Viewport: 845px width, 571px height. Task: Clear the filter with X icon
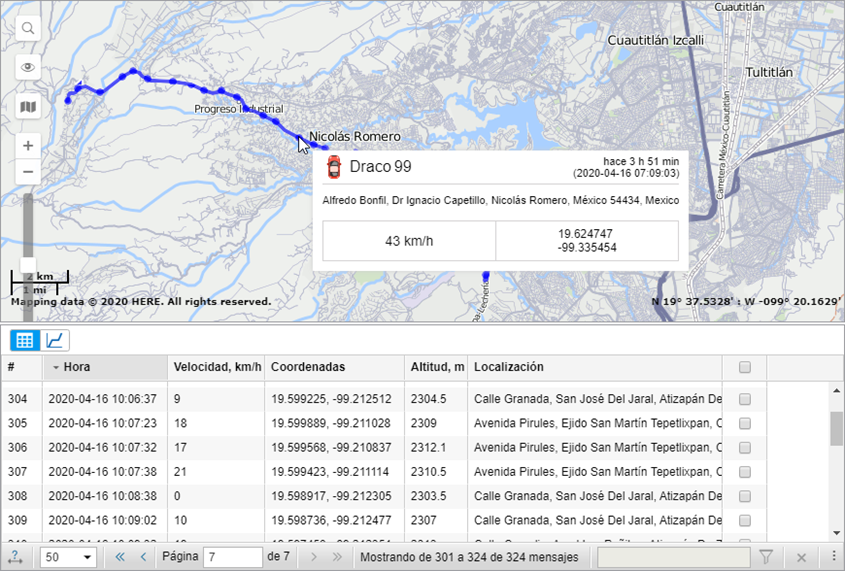pyautogui.click(x=801, y=558)
